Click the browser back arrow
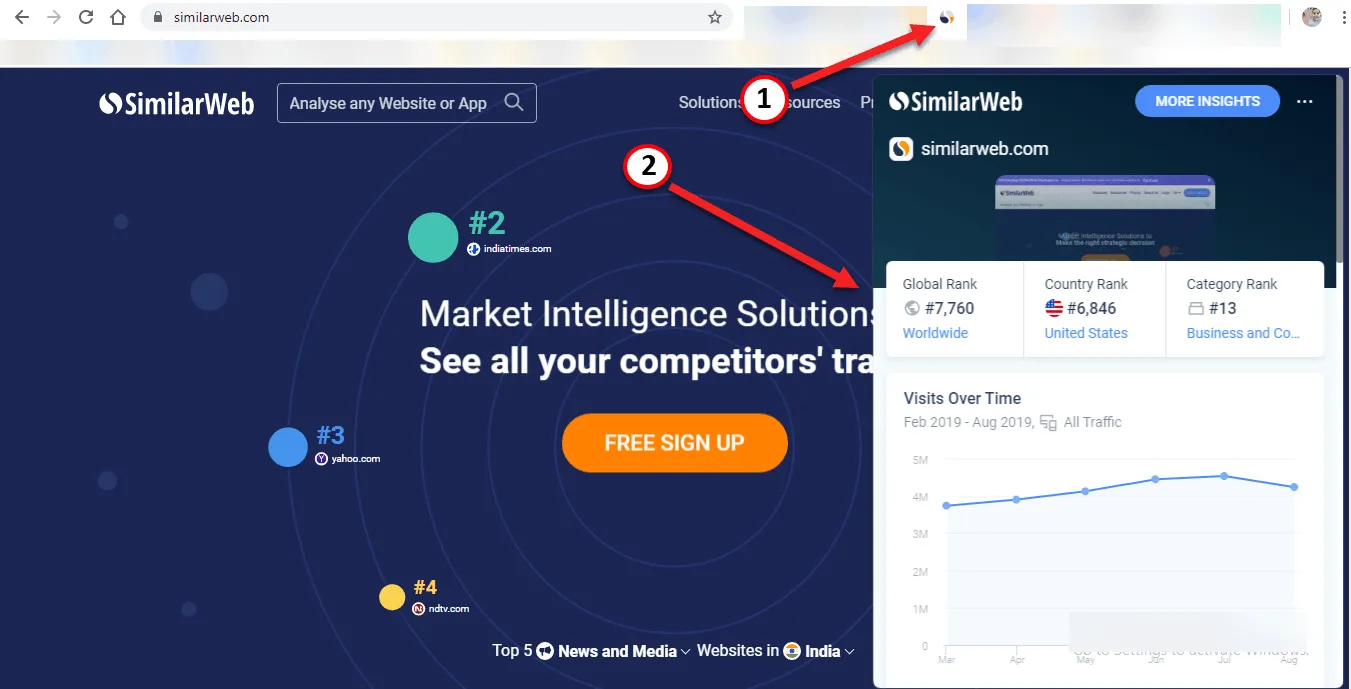This screenshot has width=1351, height=689. pos(22,17)
